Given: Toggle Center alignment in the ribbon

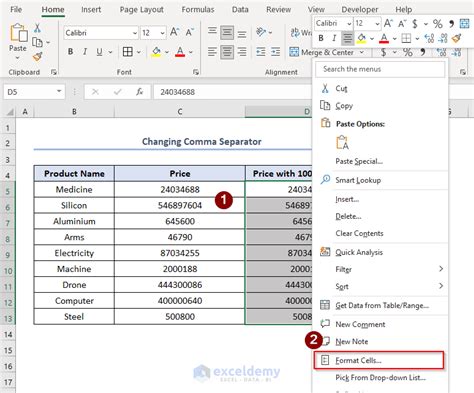Looking at the screenshot, I should point(227,52).
